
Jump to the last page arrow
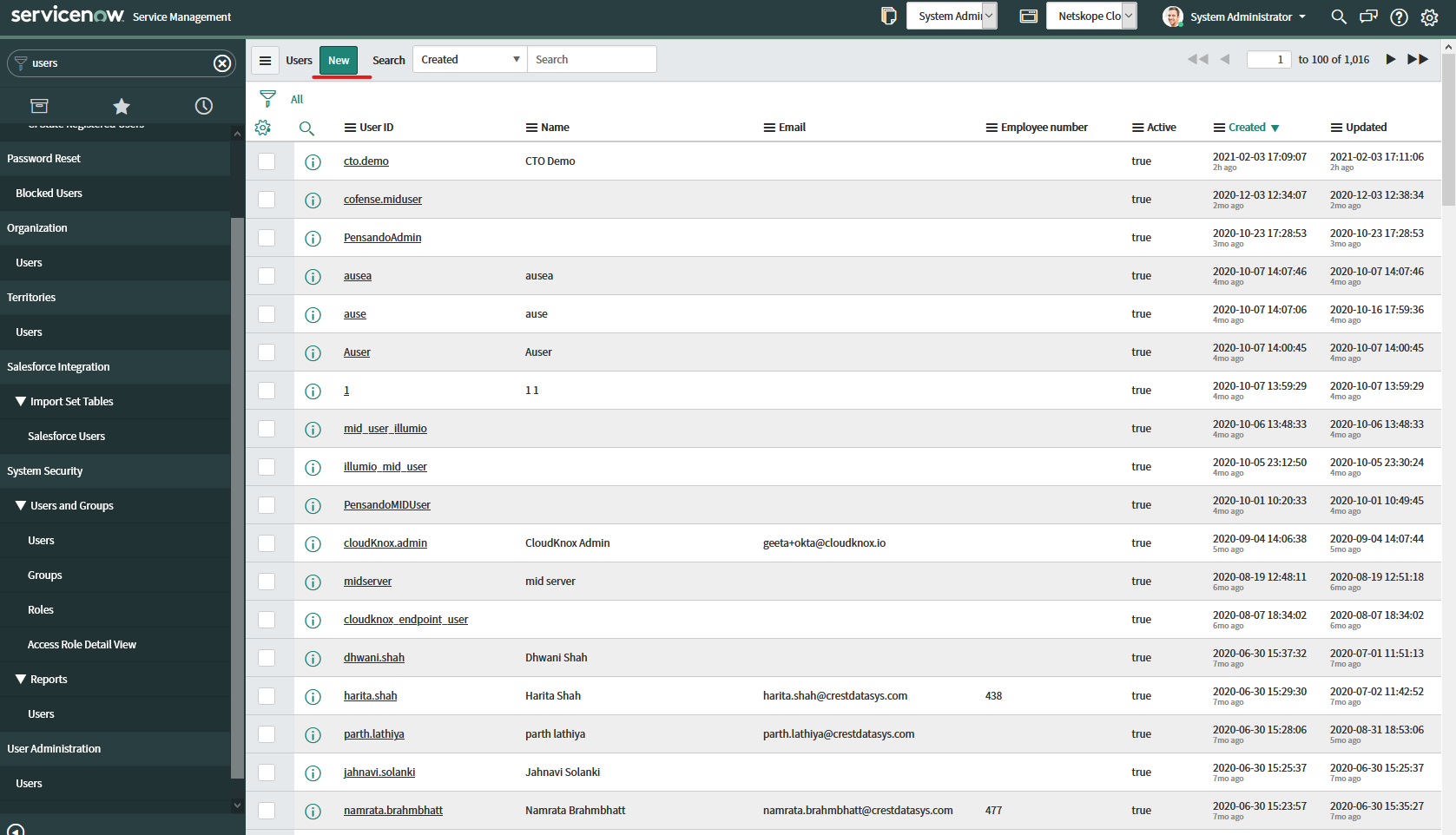(1418, 59)
